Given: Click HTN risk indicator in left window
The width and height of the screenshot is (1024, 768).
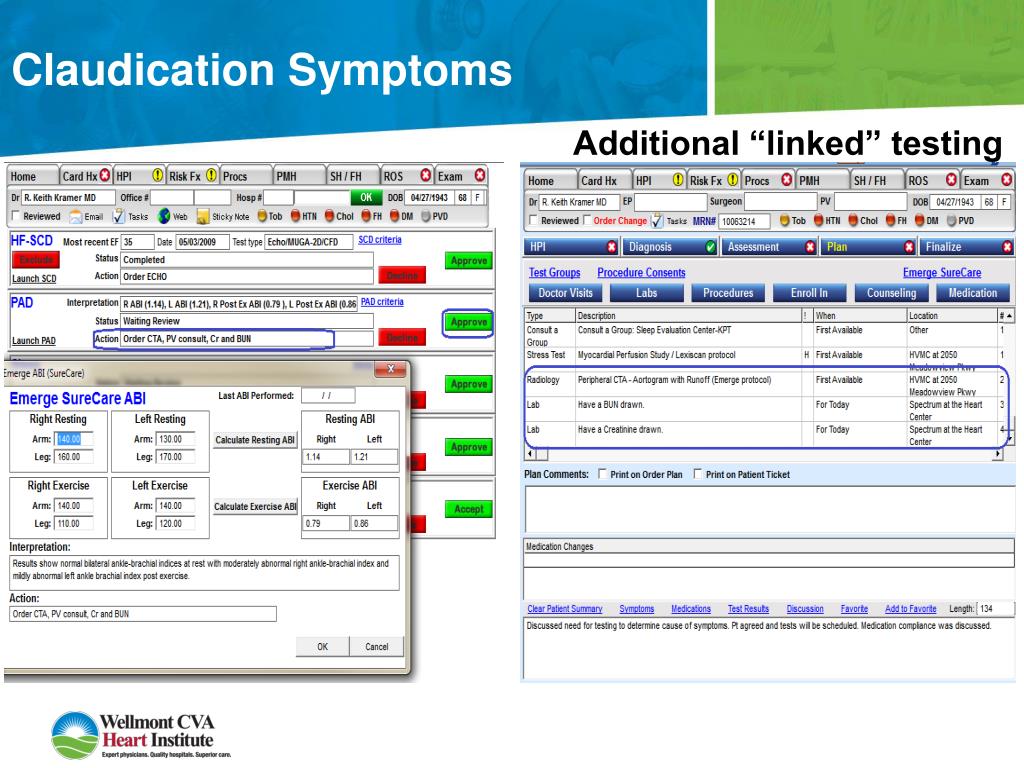Looking at the screenshot, I should [x=295, y=216].
